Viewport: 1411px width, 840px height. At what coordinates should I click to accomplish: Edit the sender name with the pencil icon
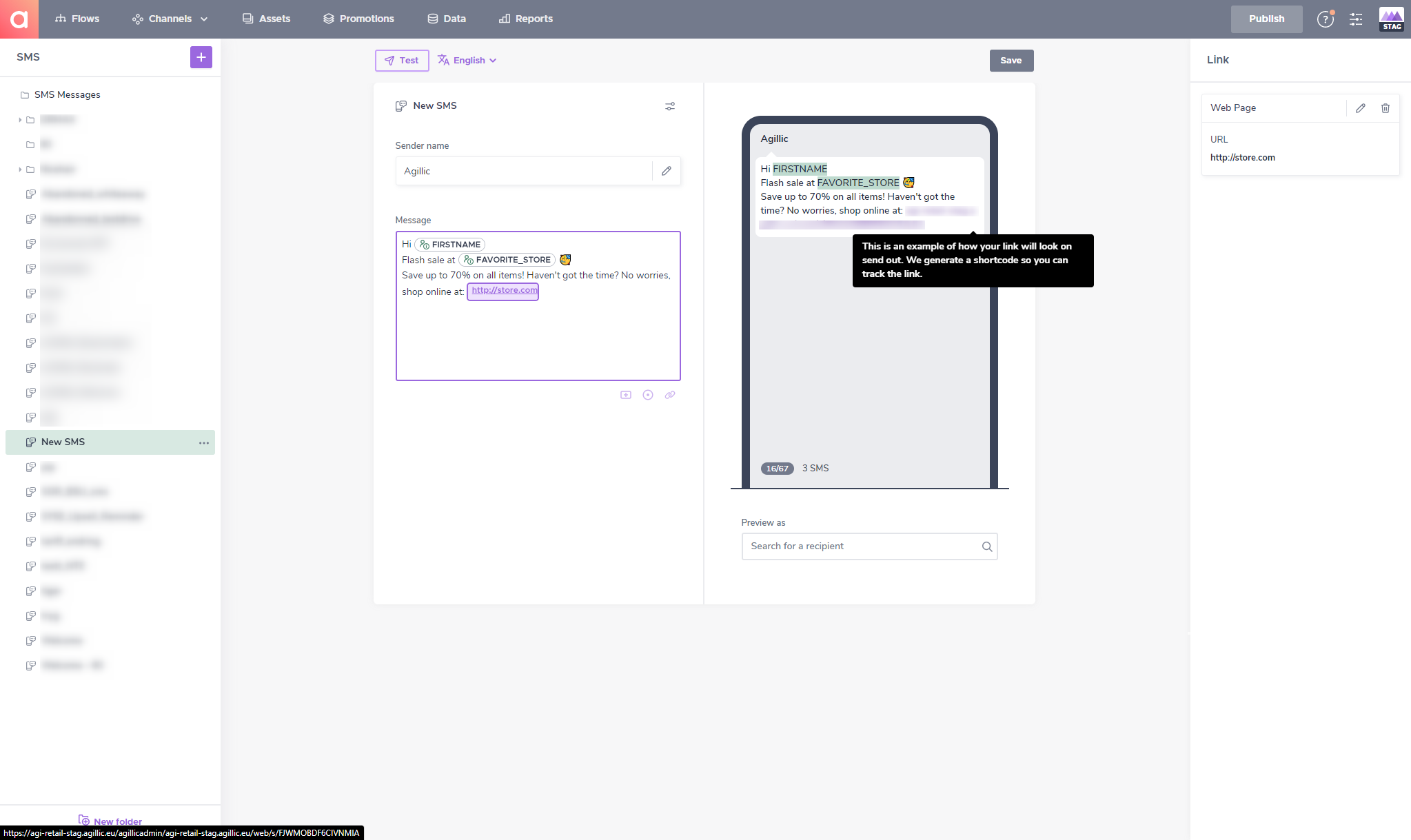click(x=666, y=170)
